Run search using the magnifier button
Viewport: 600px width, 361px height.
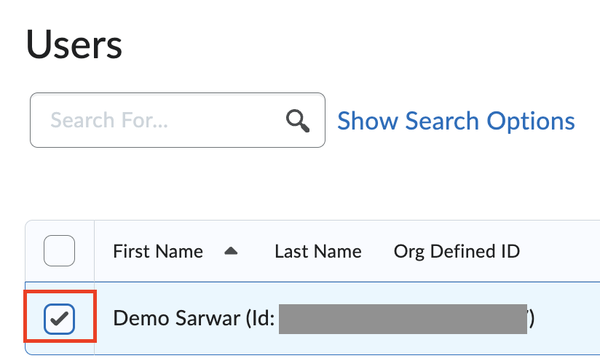298,121
